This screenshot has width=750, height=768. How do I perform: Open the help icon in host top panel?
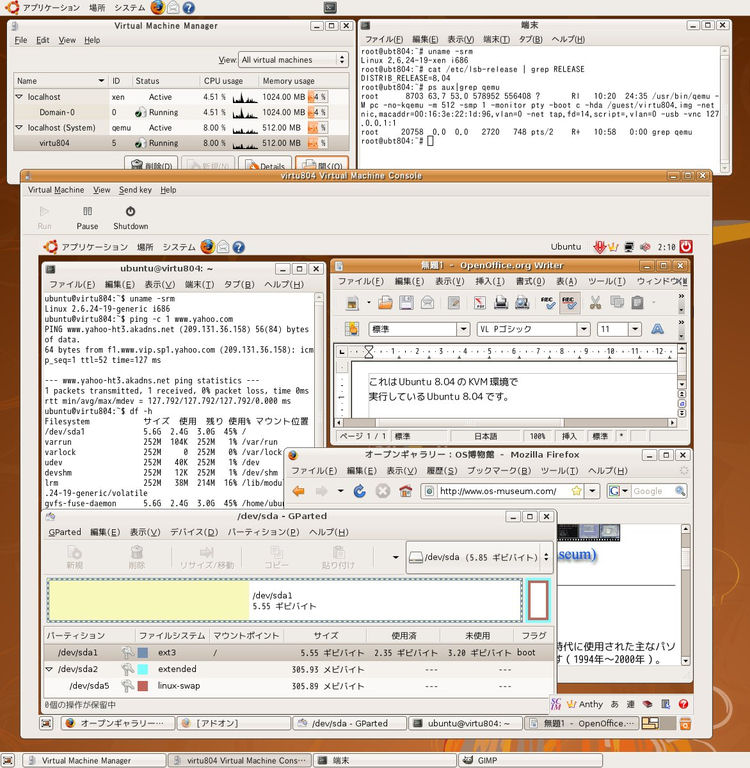(189, 7)
